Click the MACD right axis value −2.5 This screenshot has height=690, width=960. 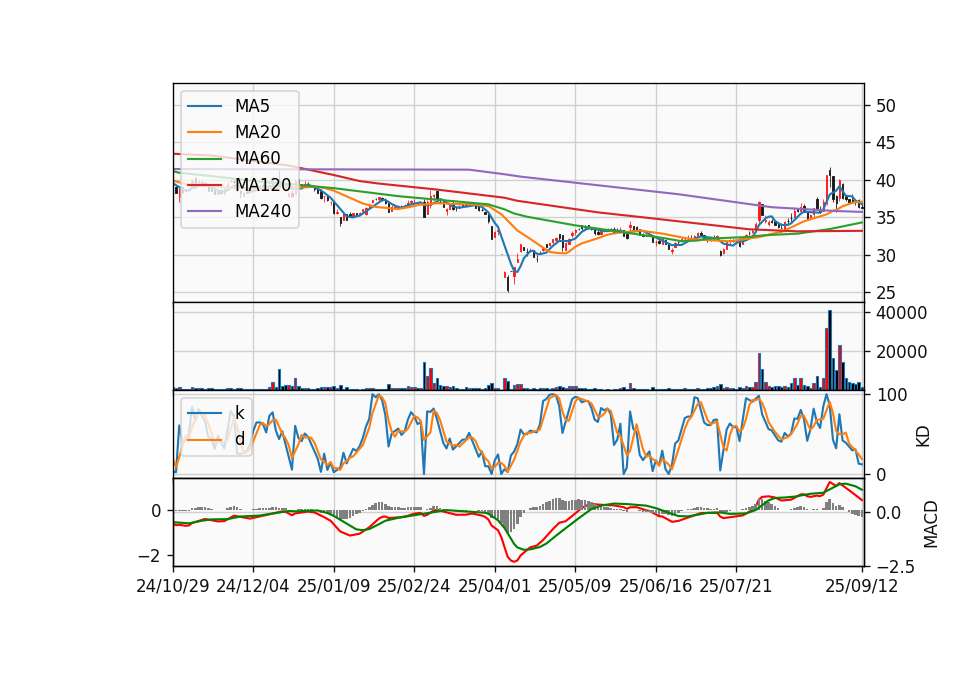coord(895,567)
